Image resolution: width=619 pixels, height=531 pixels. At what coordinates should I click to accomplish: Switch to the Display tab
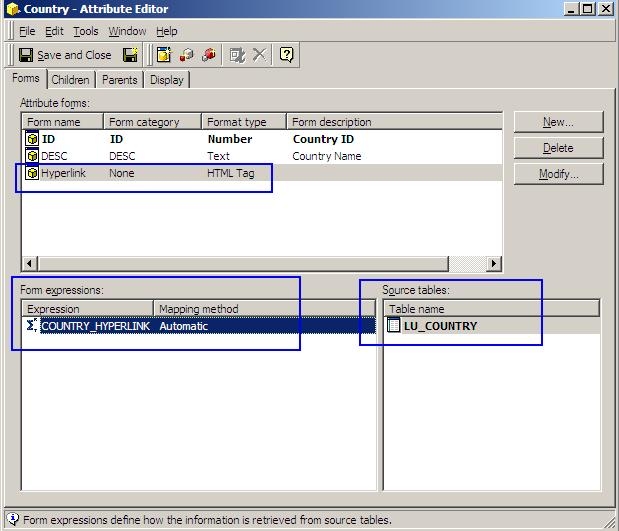pos(167,80)
